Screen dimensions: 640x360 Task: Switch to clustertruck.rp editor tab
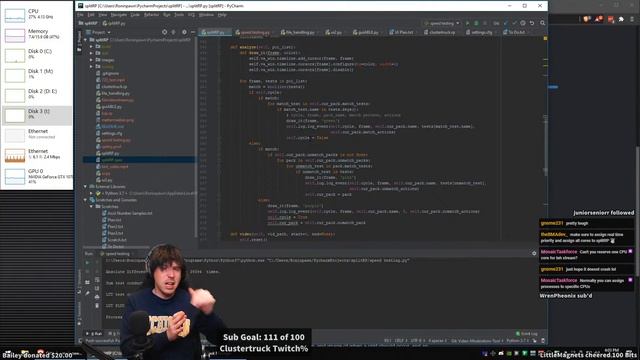441,32
